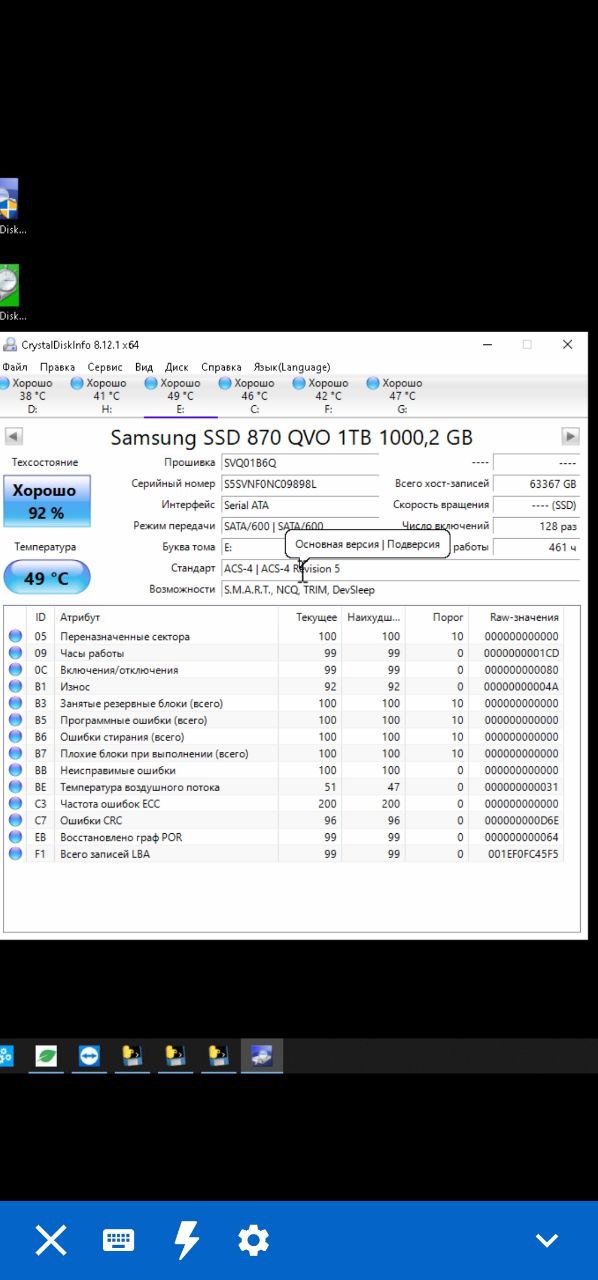Open the green leaf app in taskbar
The image size is (598, 1280).
(46, 1055)
